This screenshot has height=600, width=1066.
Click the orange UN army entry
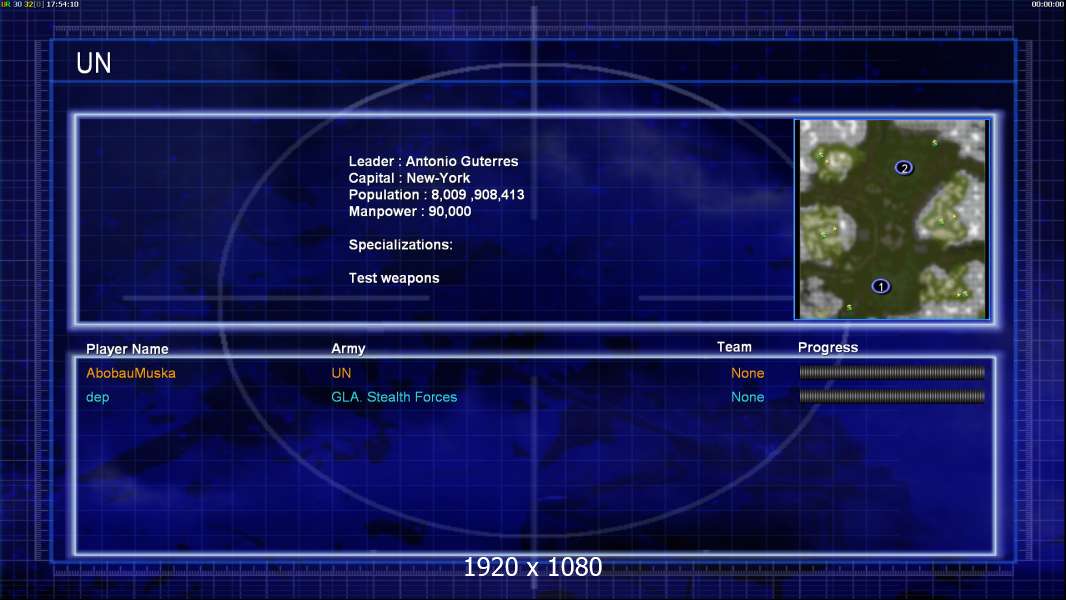tap(341, 373)
